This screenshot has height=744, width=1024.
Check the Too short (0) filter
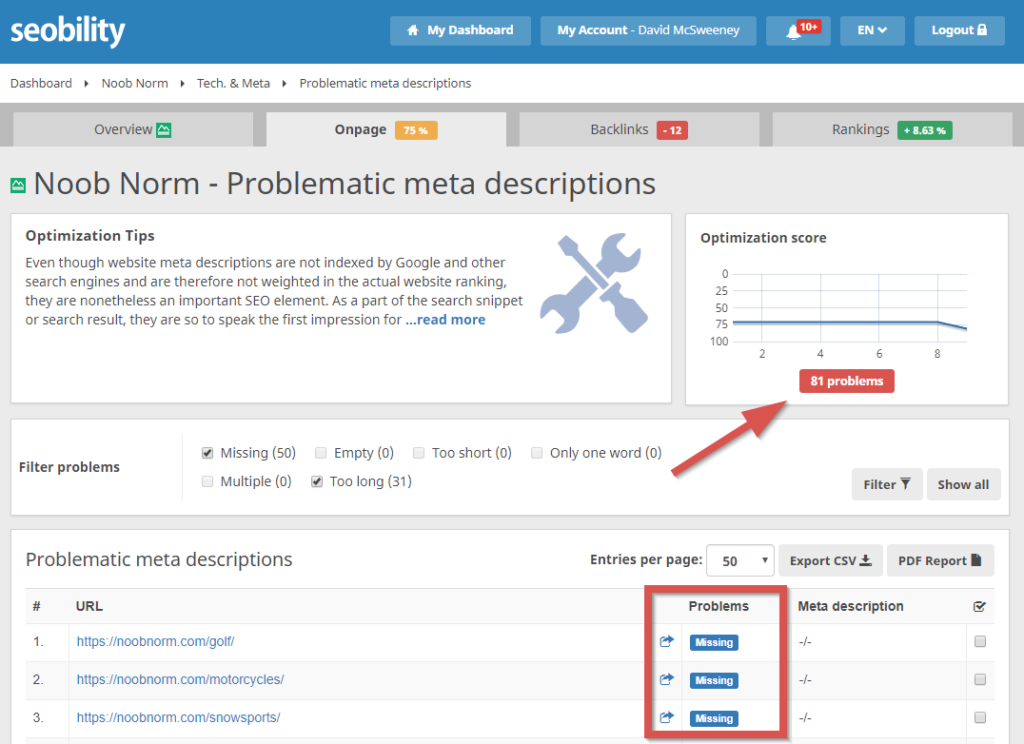click(x=419, y=453)
